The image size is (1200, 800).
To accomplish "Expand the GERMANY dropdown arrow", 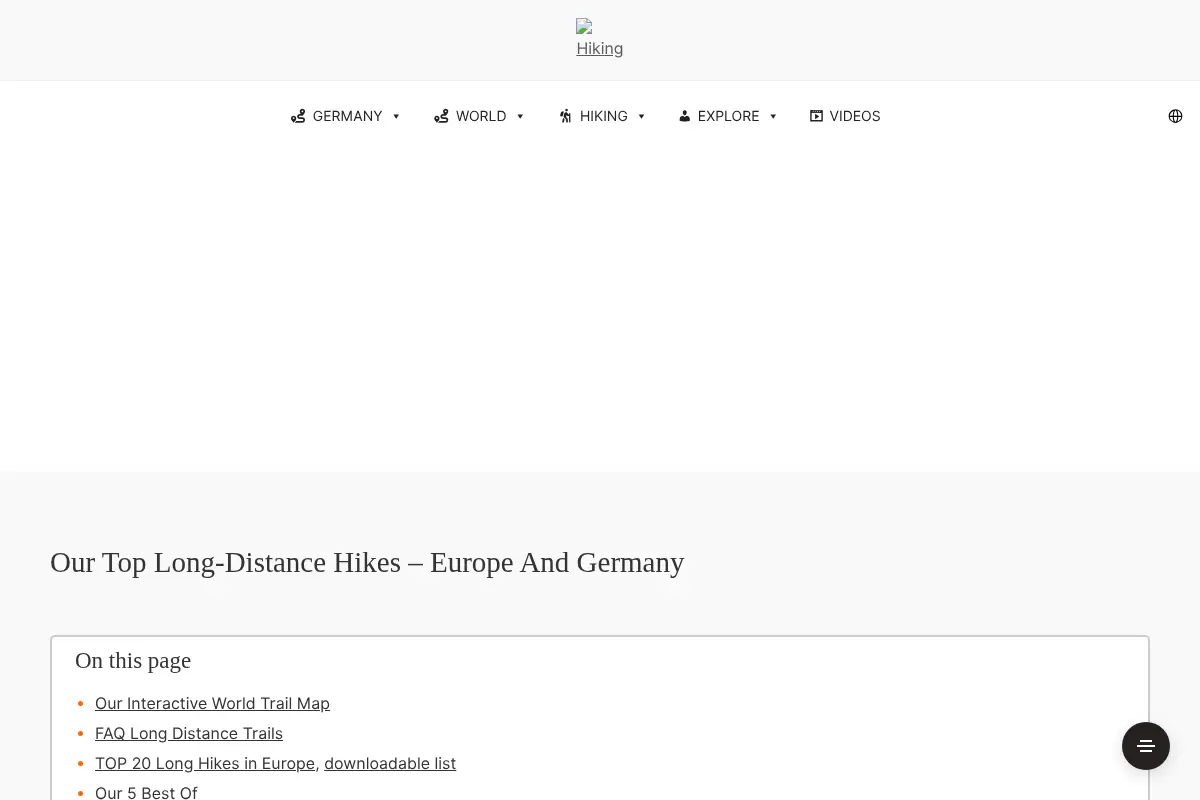I will pos(396,116).
